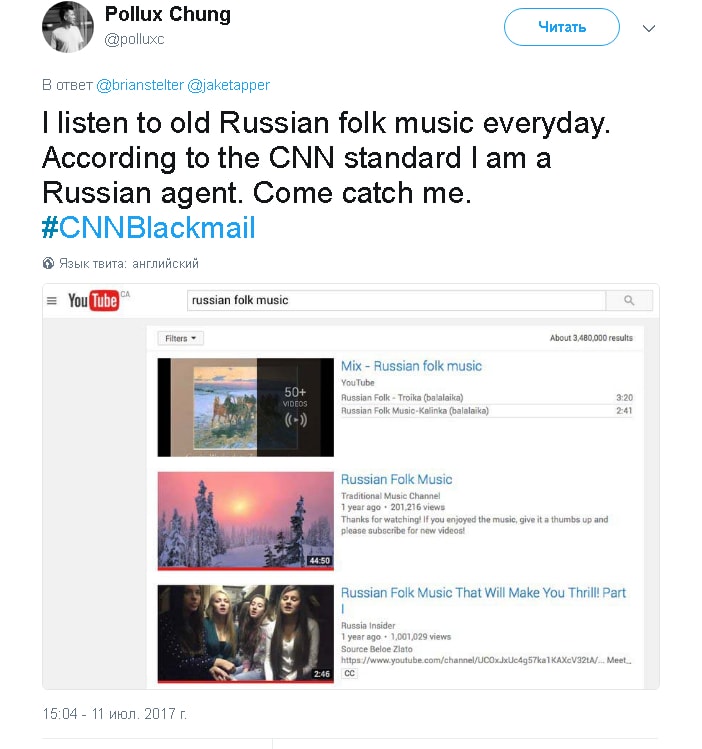702x749 pixels.
Task: Click the YouTube search magnifier button
Action: click(x=629, y=300)
